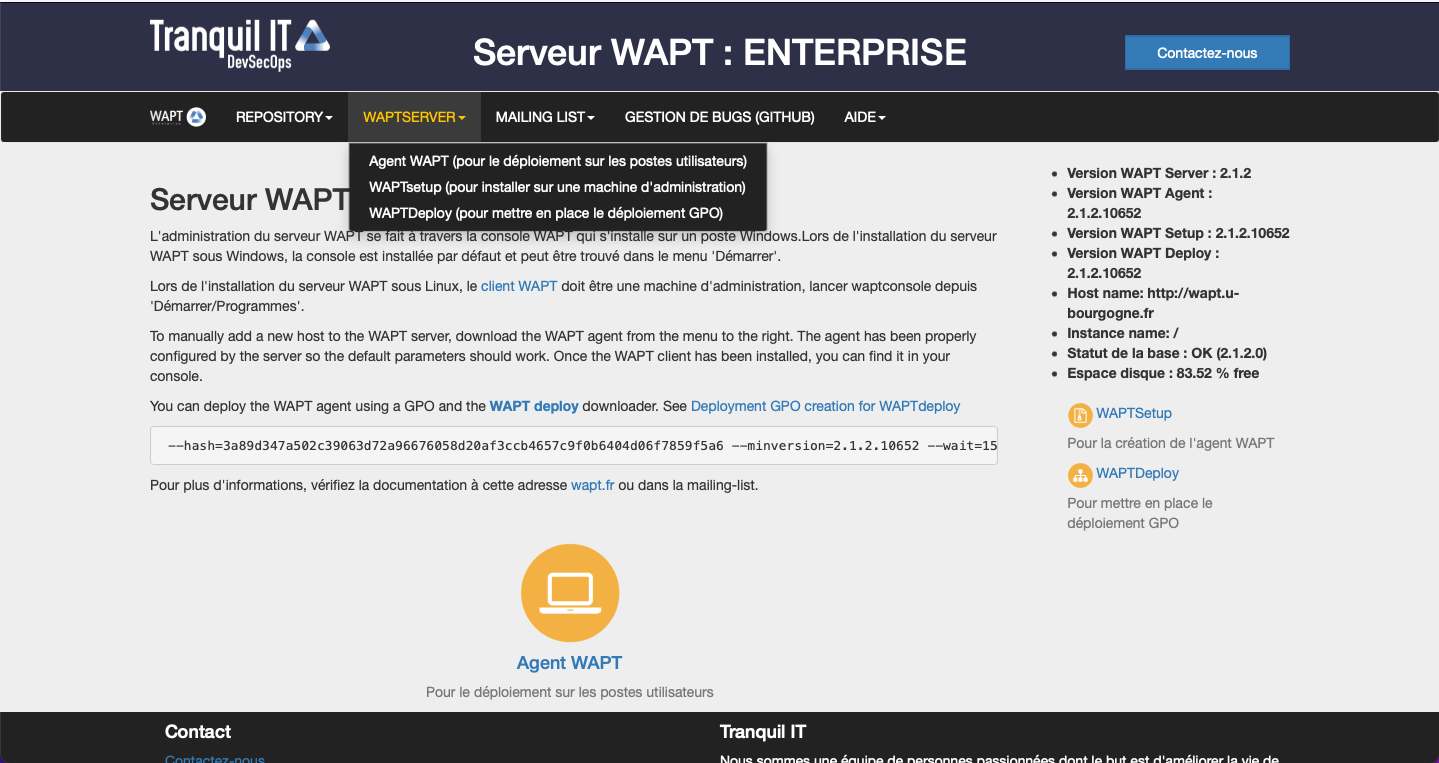
Task: Open Deployment GPO creation for WAPTdeploy link
Action: point(825,406)
